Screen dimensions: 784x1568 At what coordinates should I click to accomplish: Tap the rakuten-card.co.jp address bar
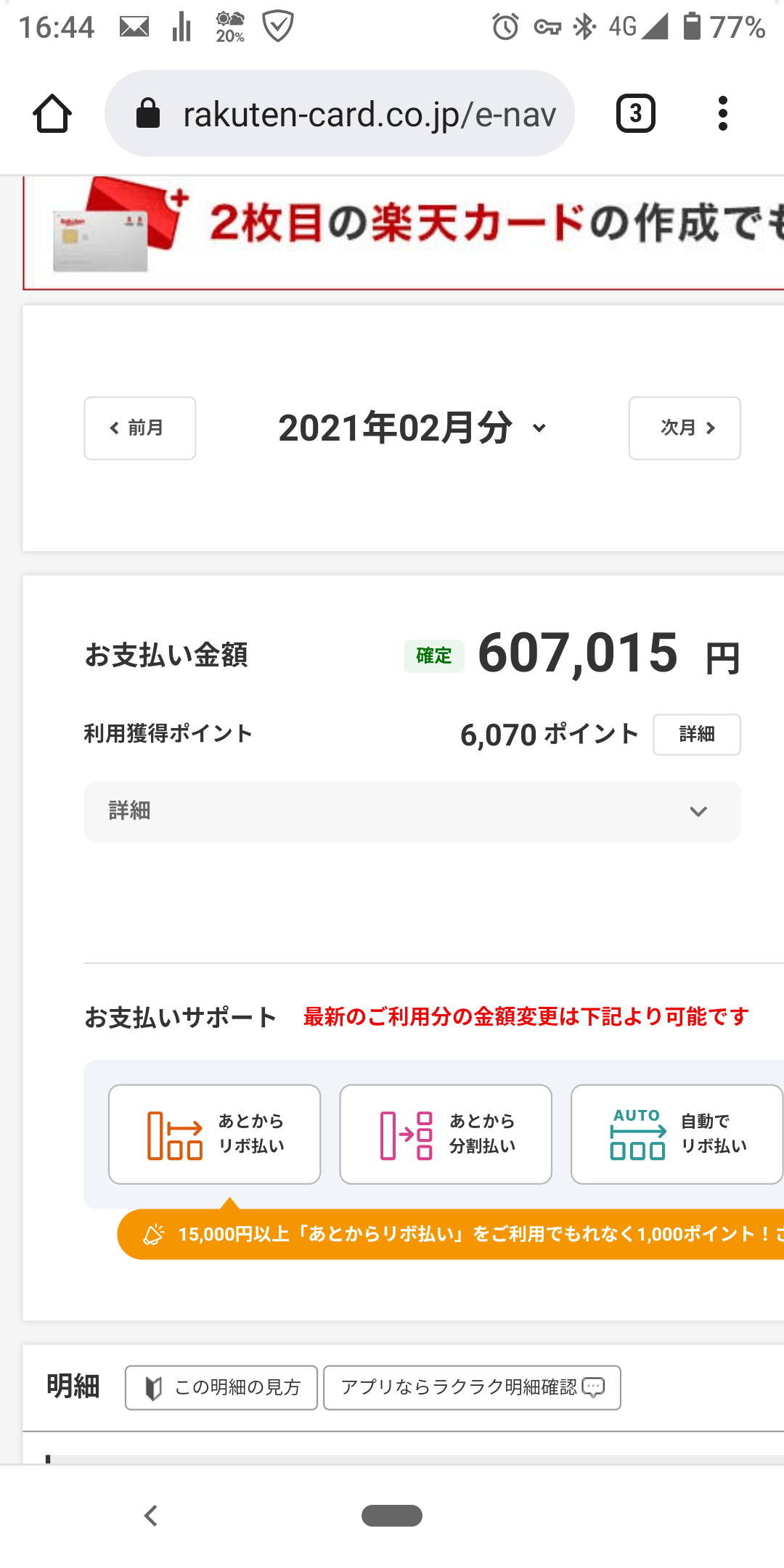[x=369, y=115]
